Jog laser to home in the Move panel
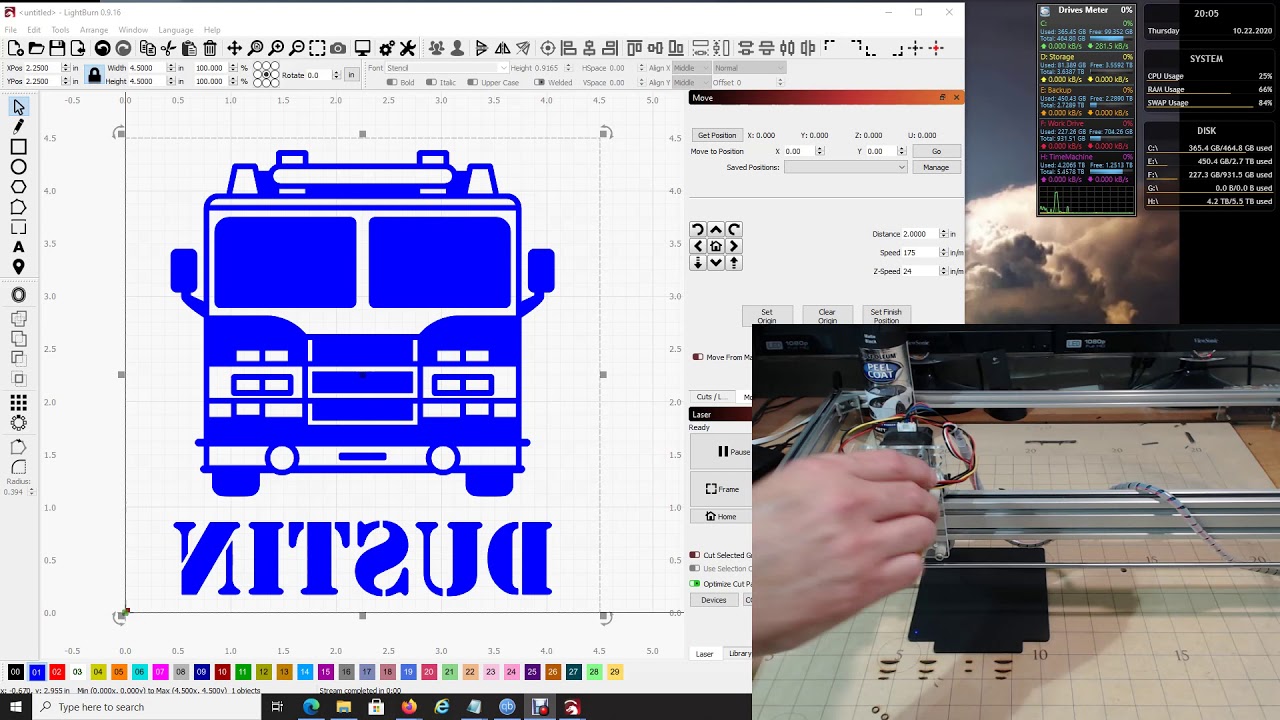The height and width of the screenshot is (720, 1280). [x=716, y=246]
